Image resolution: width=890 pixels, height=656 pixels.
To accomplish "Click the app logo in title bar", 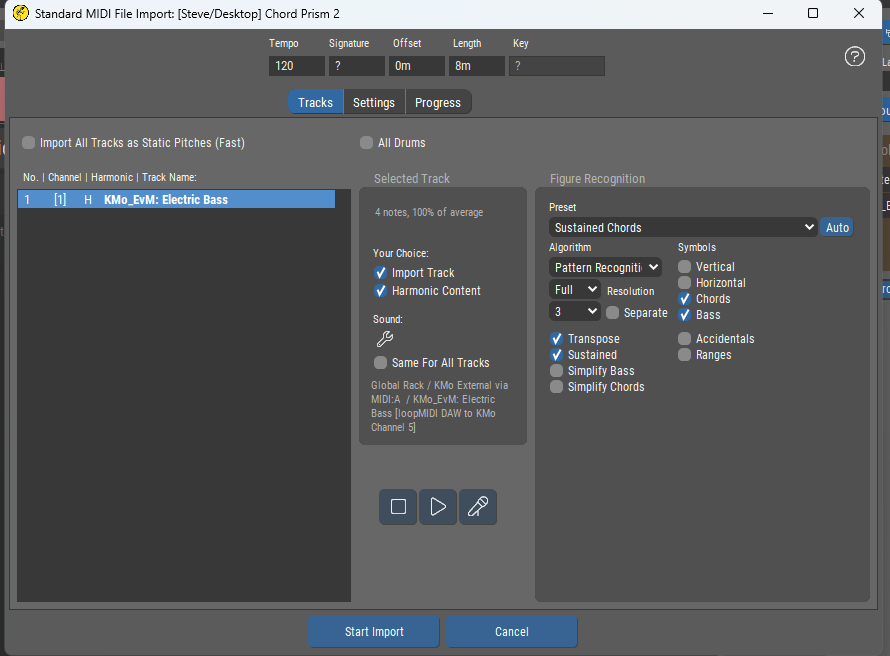I will point(19,14).
